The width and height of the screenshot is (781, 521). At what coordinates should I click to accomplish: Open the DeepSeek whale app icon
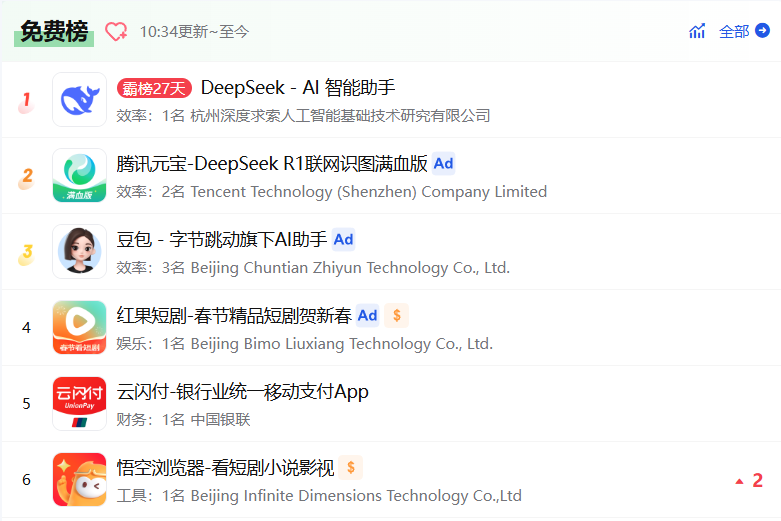point(80,100)
